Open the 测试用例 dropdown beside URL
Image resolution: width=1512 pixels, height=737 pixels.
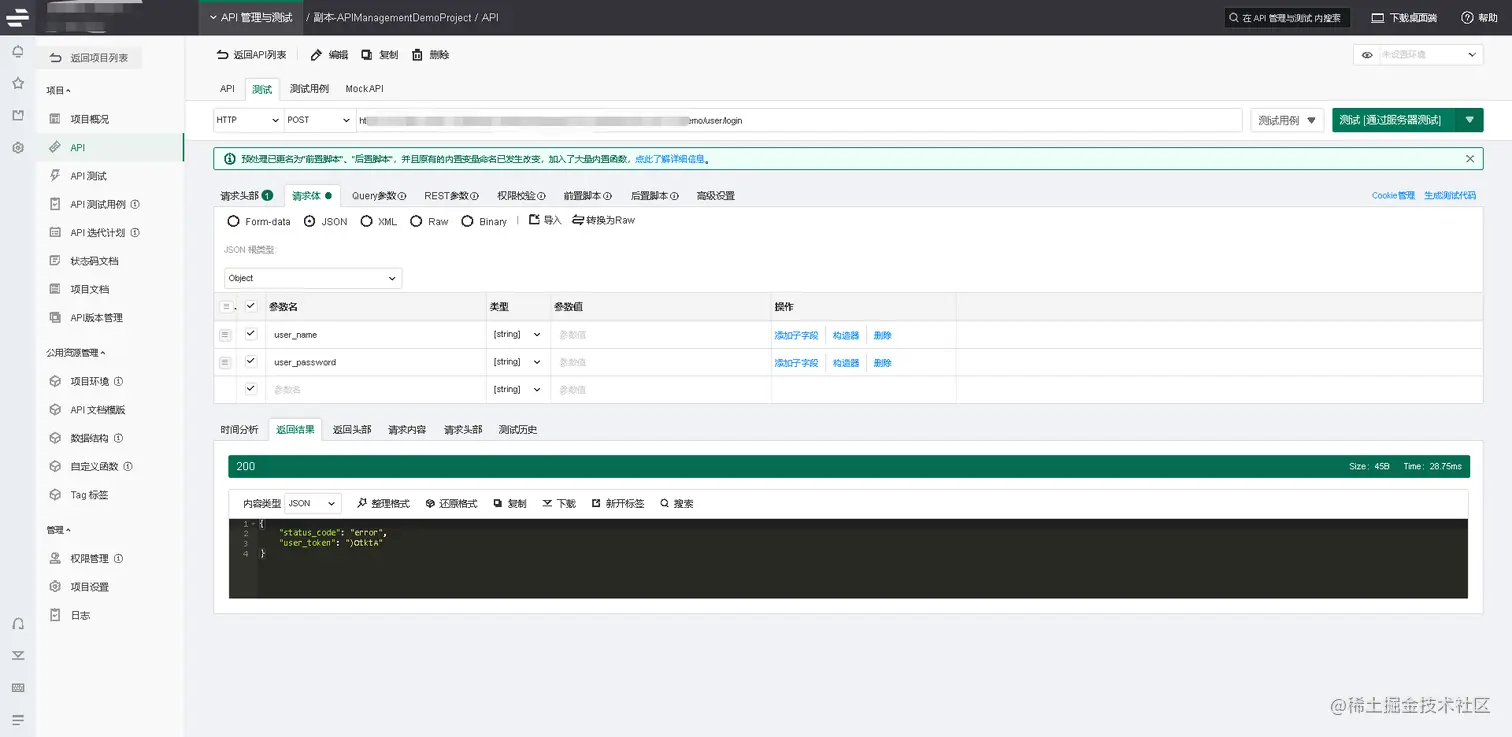[x=1288, y=120]
